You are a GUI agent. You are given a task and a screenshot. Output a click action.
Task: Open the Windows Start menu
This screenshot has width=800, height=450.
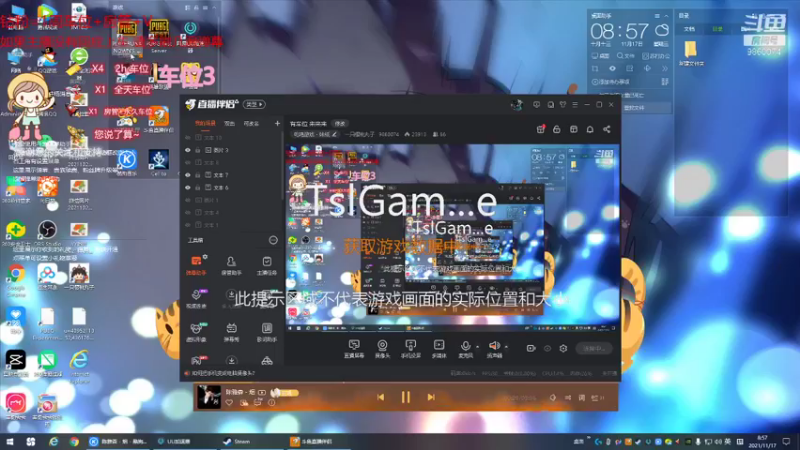(x=10, y=442)
